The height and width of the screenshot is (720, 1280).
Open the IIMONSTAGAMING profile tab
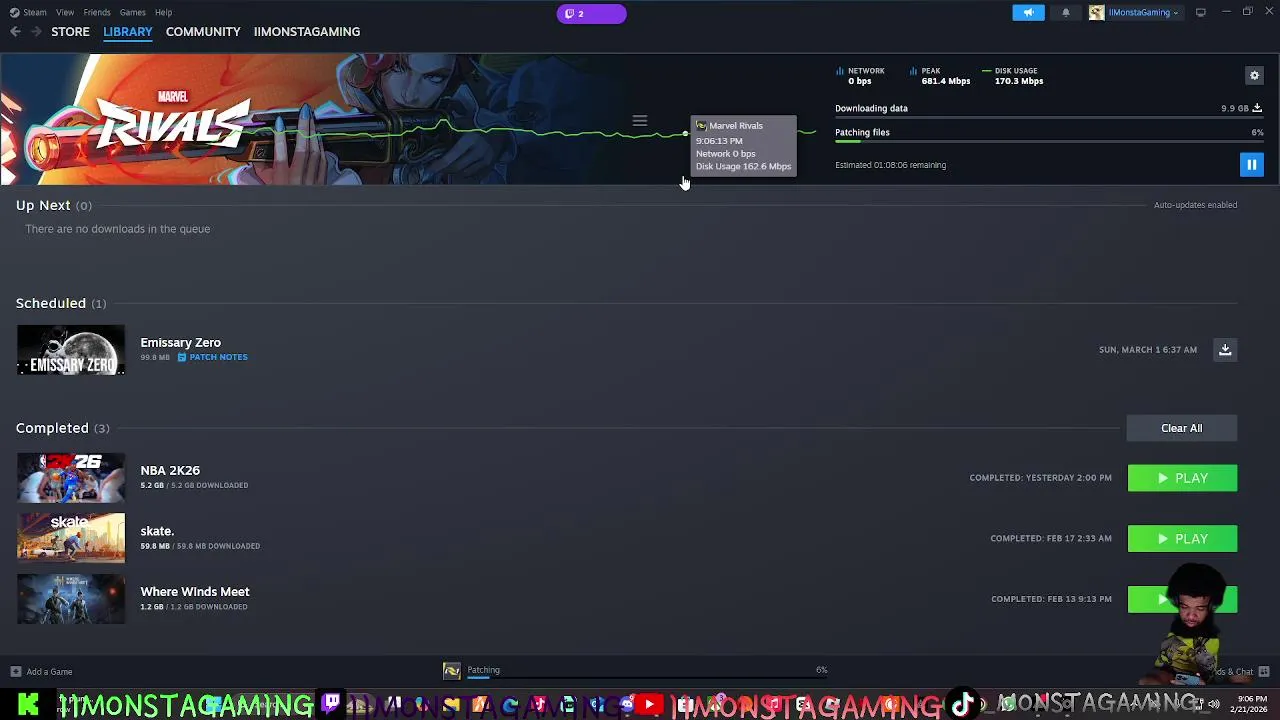pyautogui.click(x=307, y=32)
